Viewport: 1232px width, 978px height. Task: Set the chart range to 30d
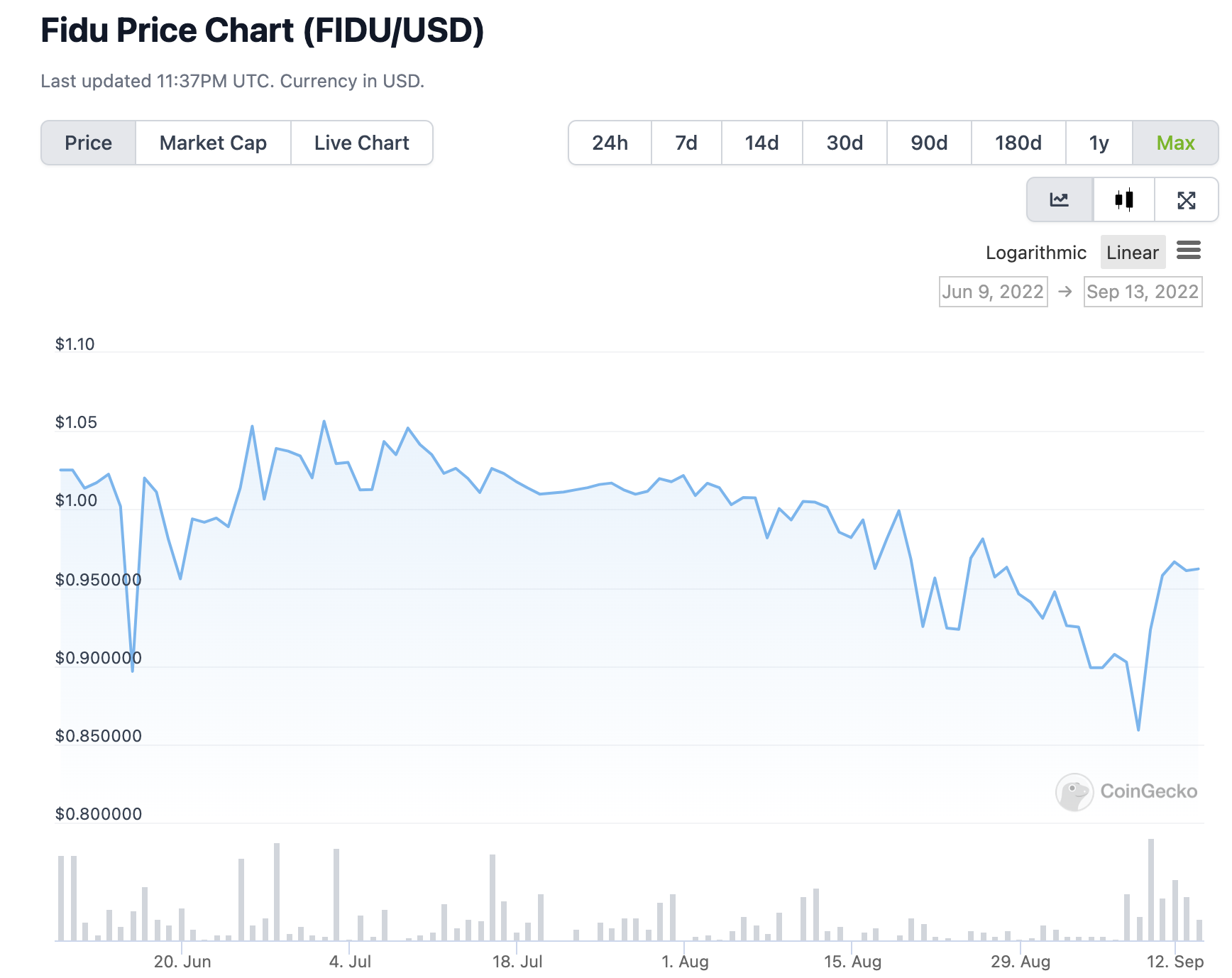pyautogui.click(x=845, y=143)
